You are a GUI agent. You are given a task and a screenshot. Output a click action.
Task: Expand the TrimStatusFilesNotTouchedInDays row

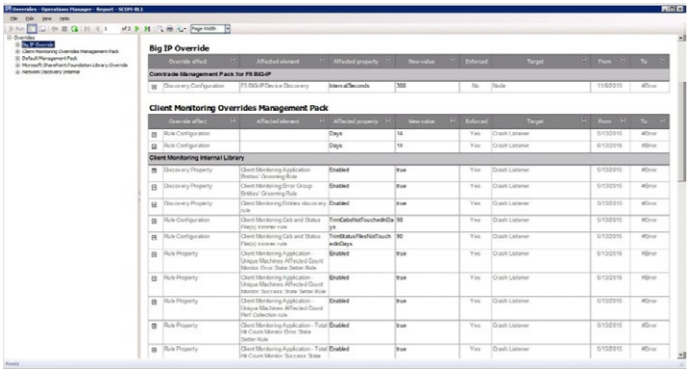(154, 238)
